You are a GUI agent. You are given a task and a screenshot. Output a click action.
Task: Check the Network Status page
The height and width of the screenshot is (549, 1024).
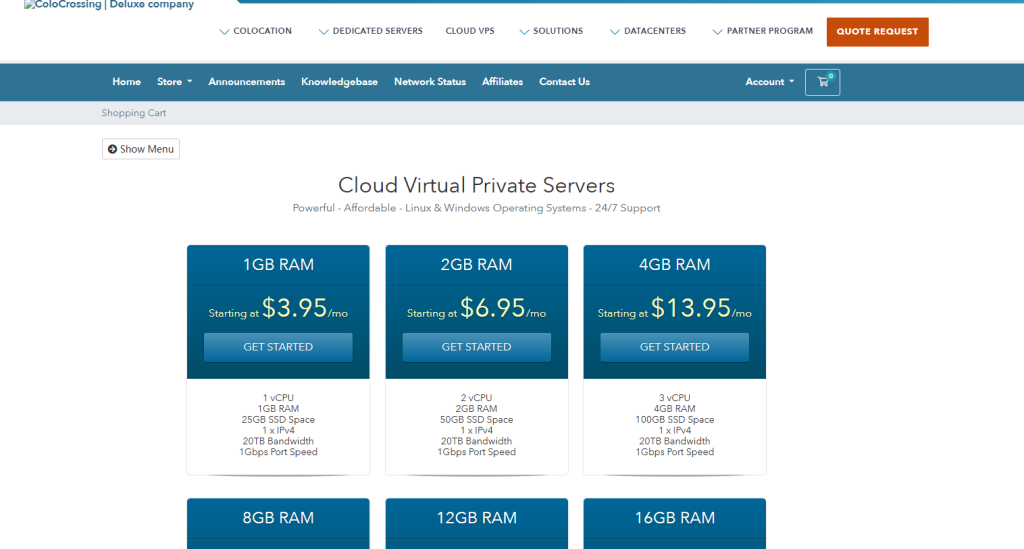coord(430,82)
